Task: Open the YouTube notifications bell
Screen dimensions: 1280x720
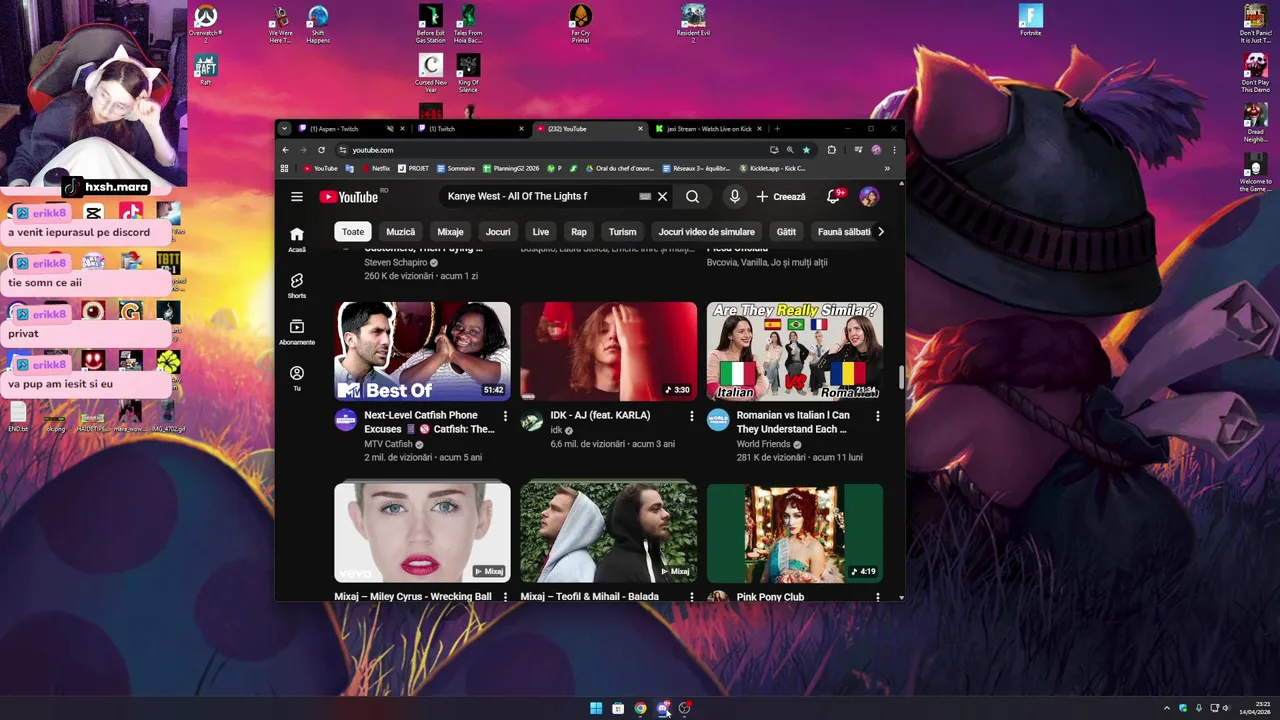Action: click(833, 197)
